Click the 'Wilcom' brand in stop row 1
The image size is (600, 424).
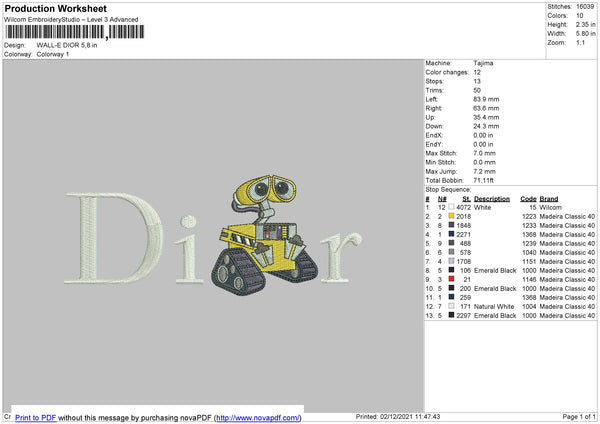point(550,207)
